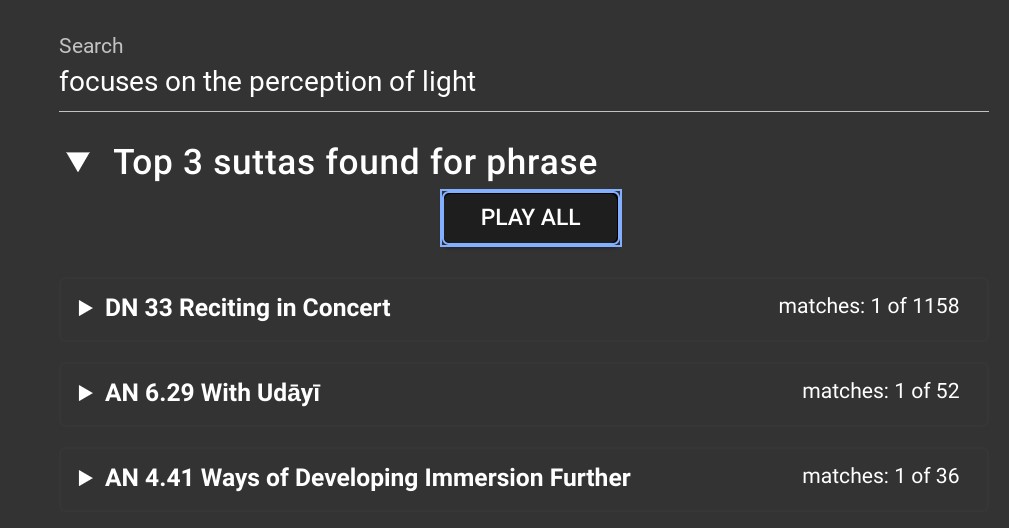1009x528 pixels.
Task: Expand DN 33 Reciting in Concert arrow
Action: pos(85,308)
